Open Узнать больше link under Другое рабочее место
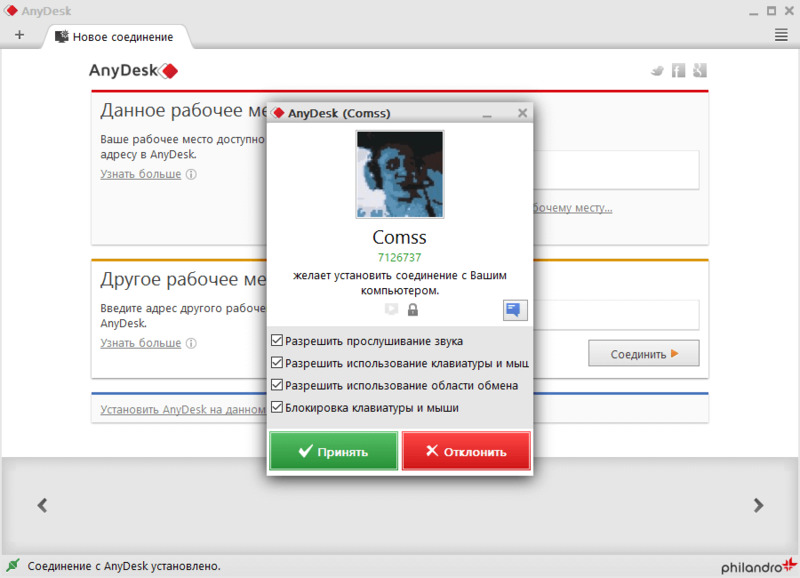800x578 pixels. [141, 343]
